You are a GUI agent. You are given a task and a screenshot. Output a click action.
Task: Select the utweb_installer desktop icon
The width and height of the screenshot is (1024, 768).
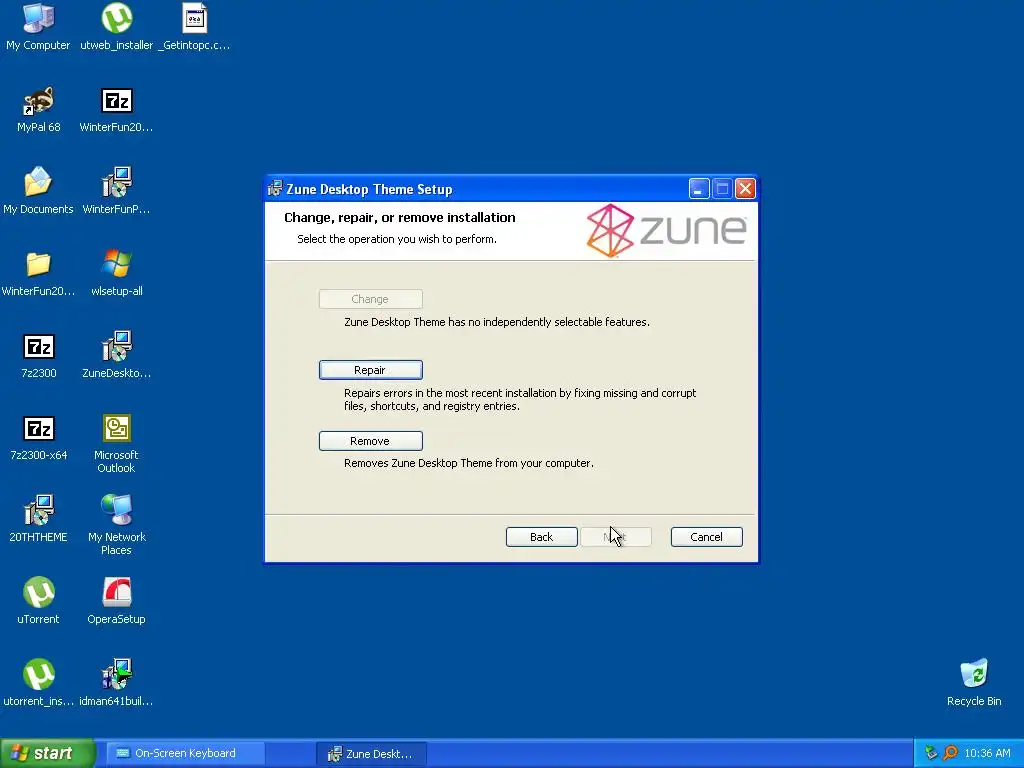coord(116,27)
